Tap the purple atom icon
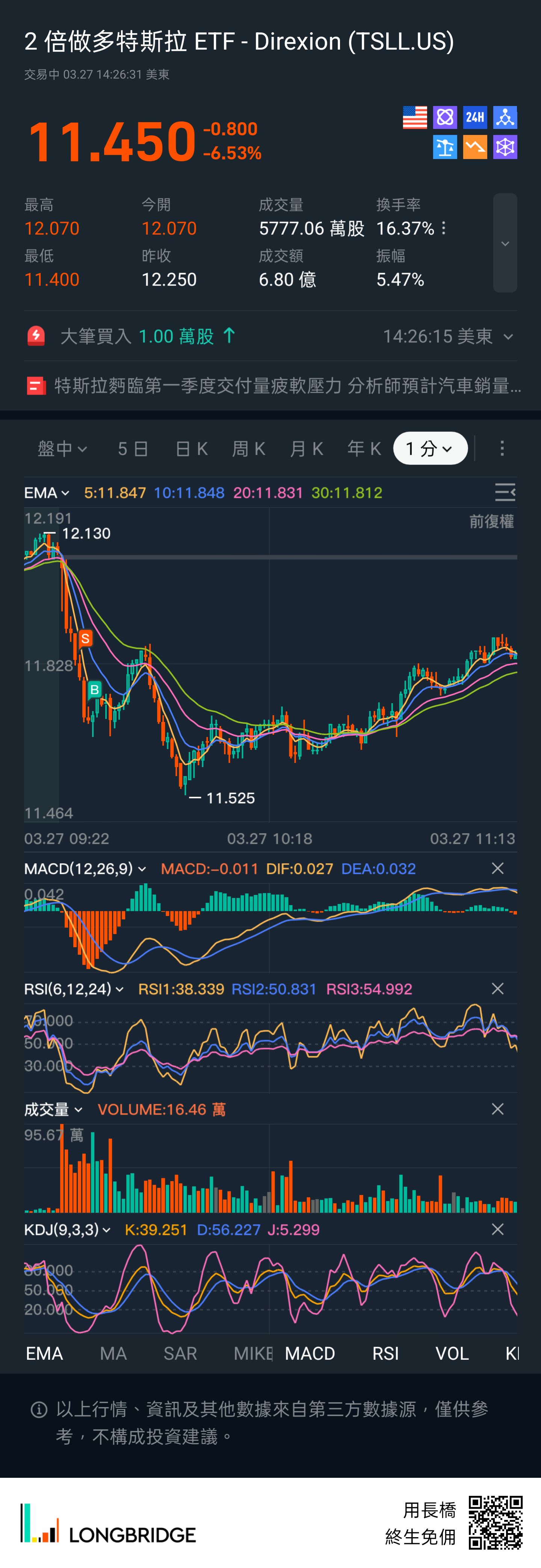541x1568 pixels. 445,118
